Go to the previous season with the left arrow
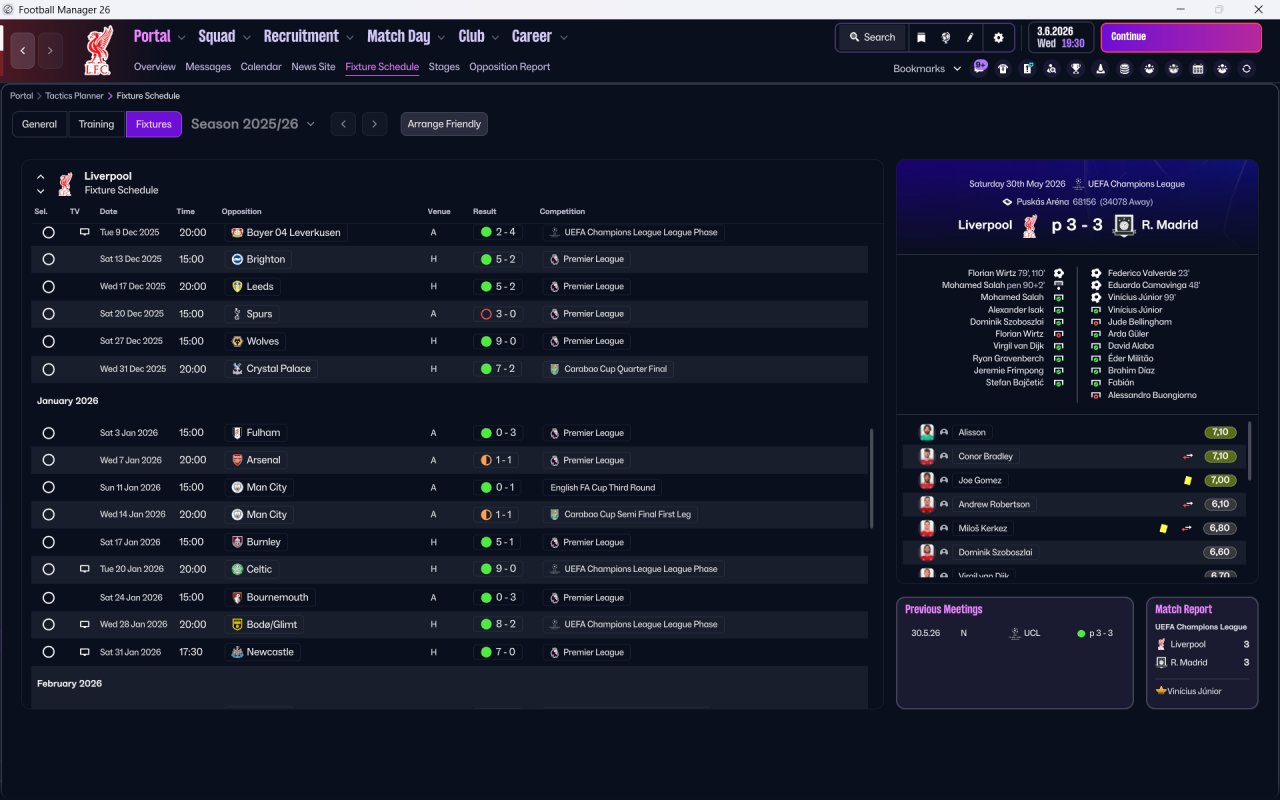The image size is (1280, 800). pyautogui.click(x=343, y=124)
